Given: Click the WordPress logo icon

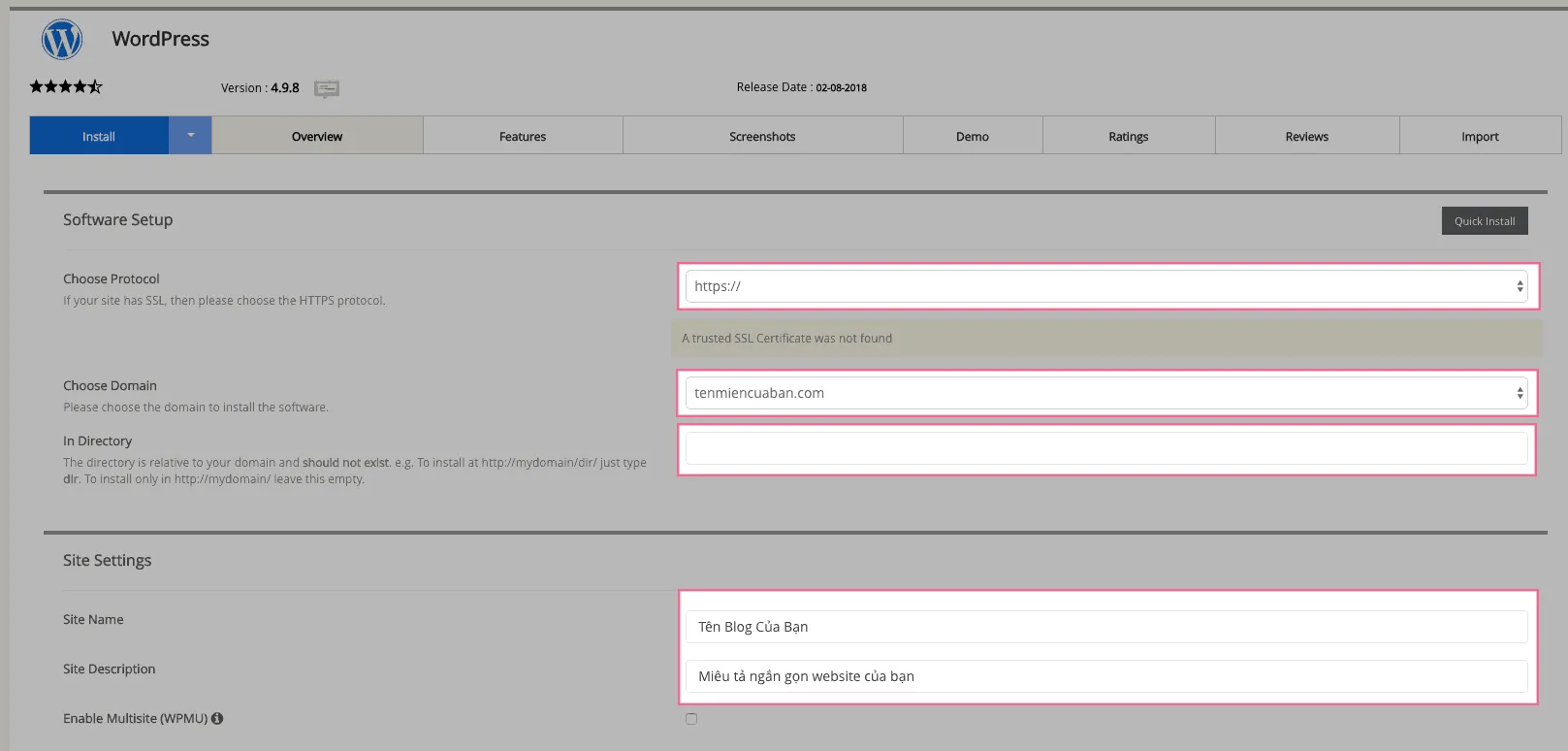Looking at the screenshot, I should click(x=62, y=40).
